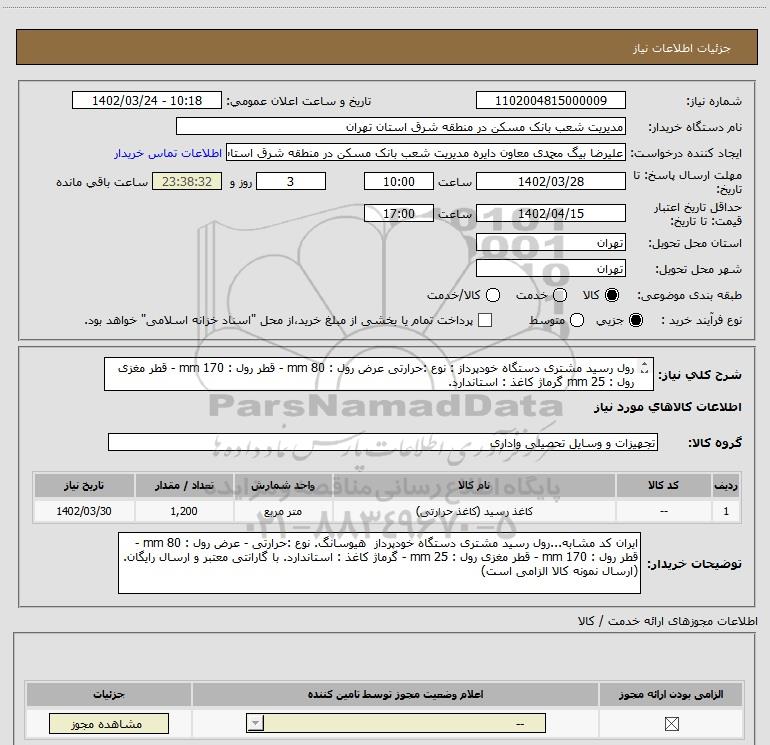Click the unit cell متر مربع
Screen dimensions: 770x745
[283, 511]
